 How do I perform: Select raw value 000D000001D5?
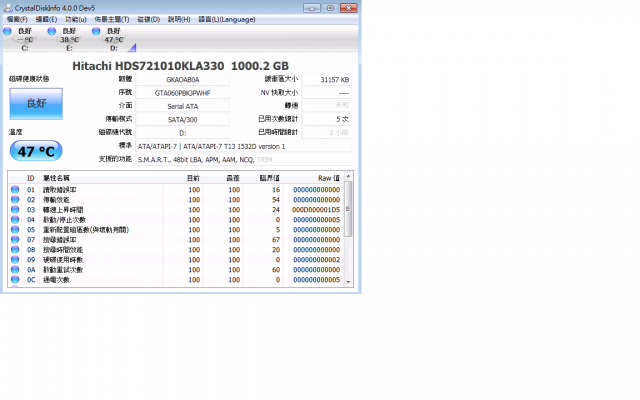(316, 210)
